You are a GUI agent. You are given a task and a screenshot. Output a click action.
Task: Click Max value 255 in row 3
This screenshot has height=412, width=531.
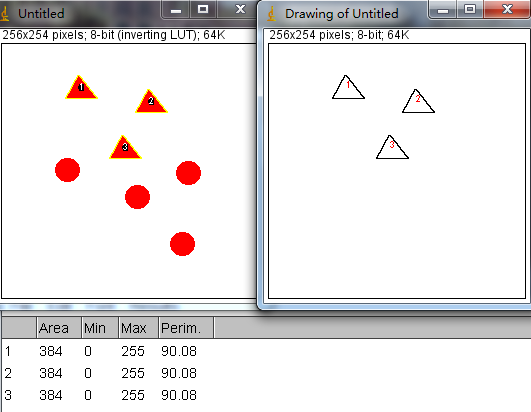click(133, 395)
